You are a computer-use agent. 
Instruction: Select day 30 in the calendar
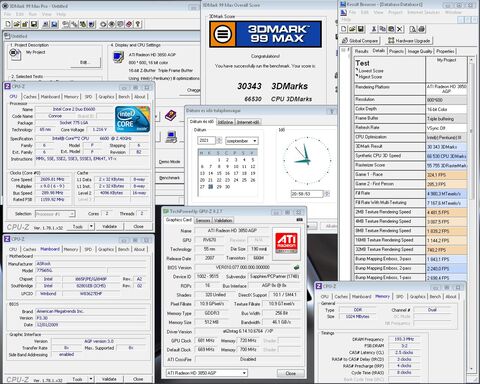coord(227,187)
